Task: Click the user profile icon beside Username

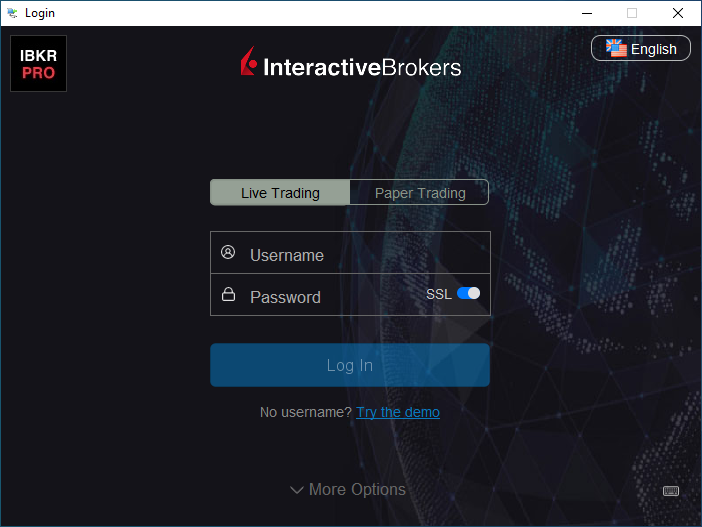Action: coord(228,253)
